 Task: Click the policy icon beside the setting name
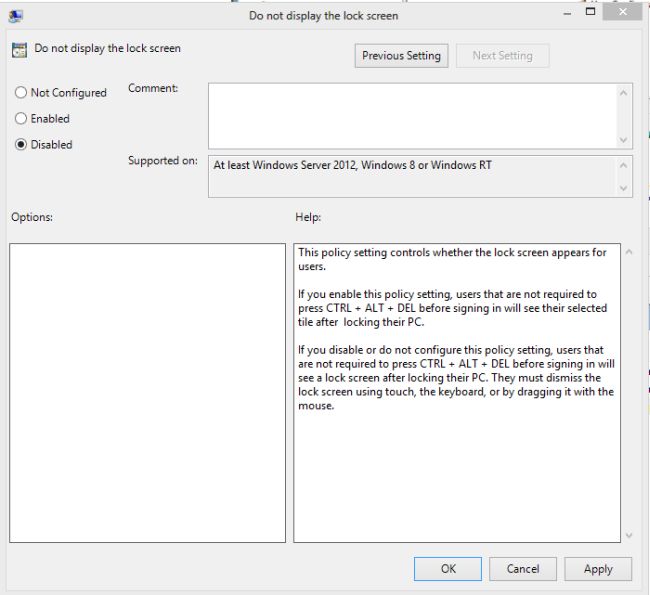point(19,50)
